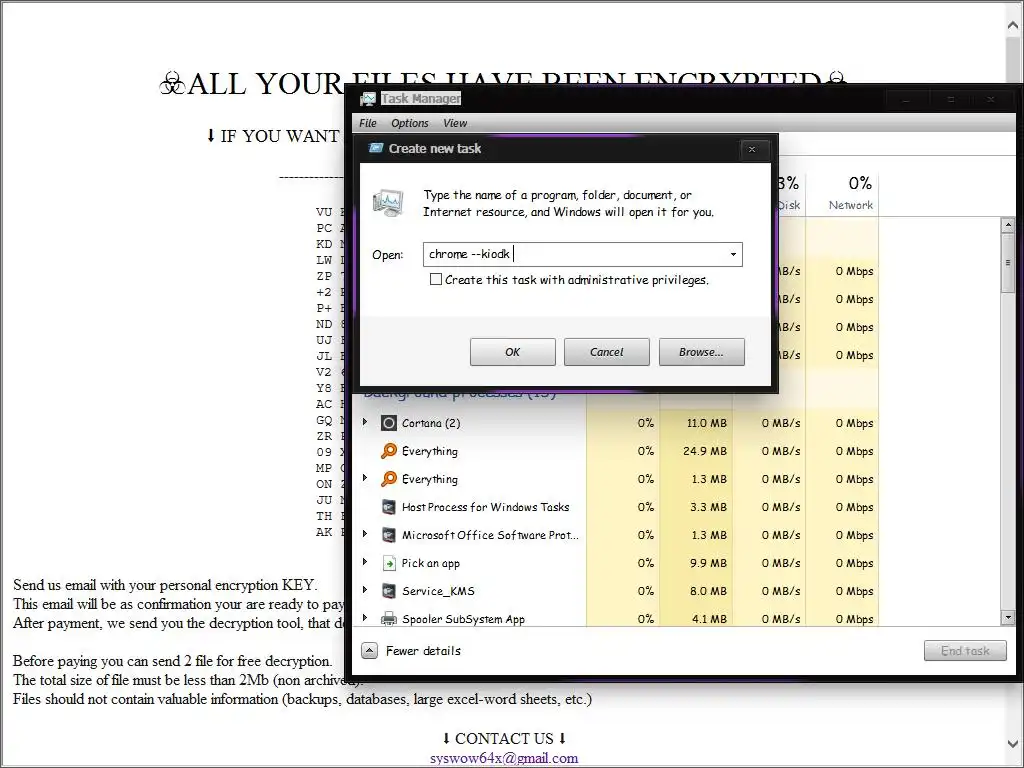
Task: Expand the Service_KMS row
Action: tap(365, 590)
